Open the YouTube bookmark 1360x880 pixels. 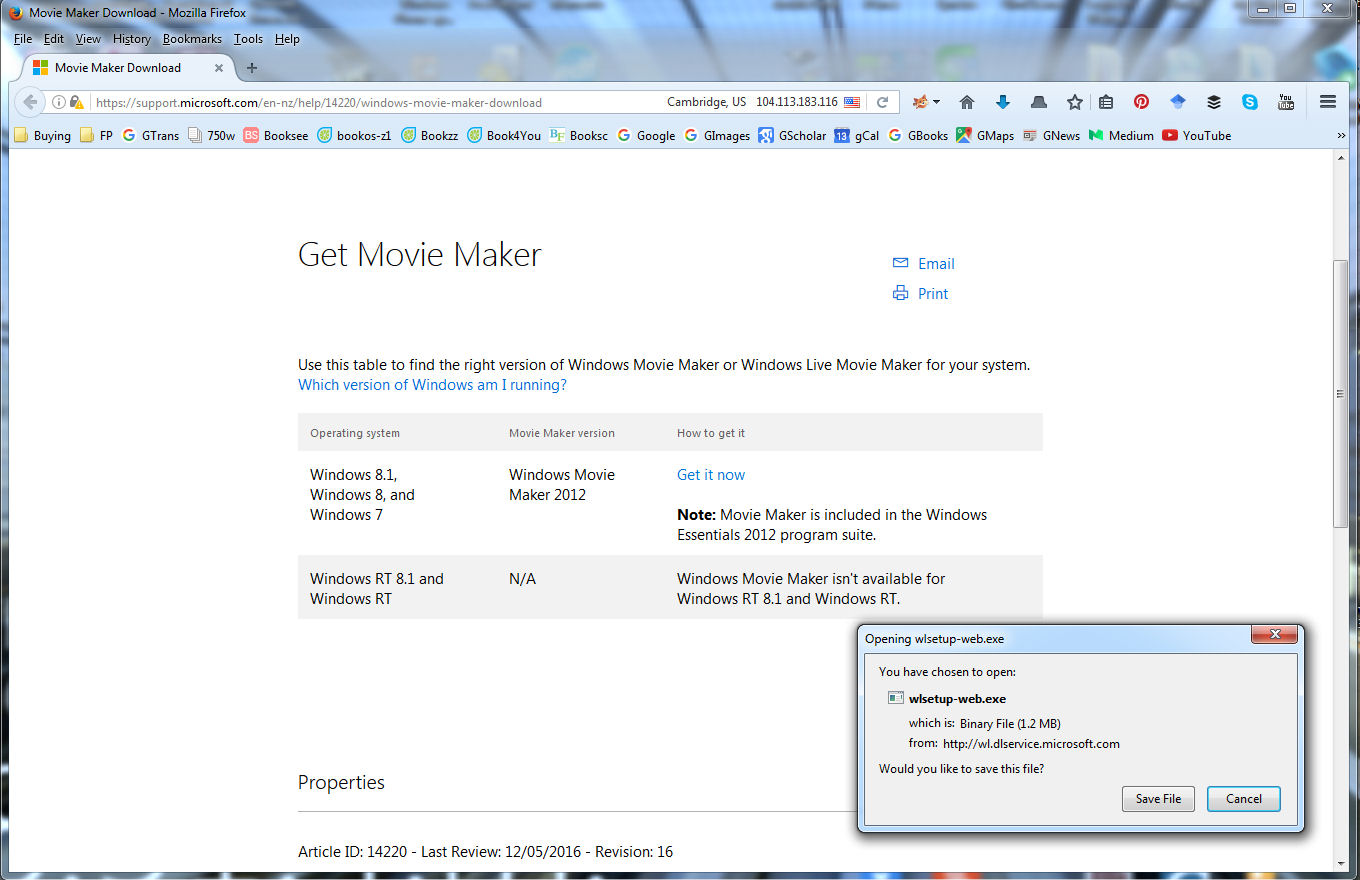click(x=1197, y=136)
